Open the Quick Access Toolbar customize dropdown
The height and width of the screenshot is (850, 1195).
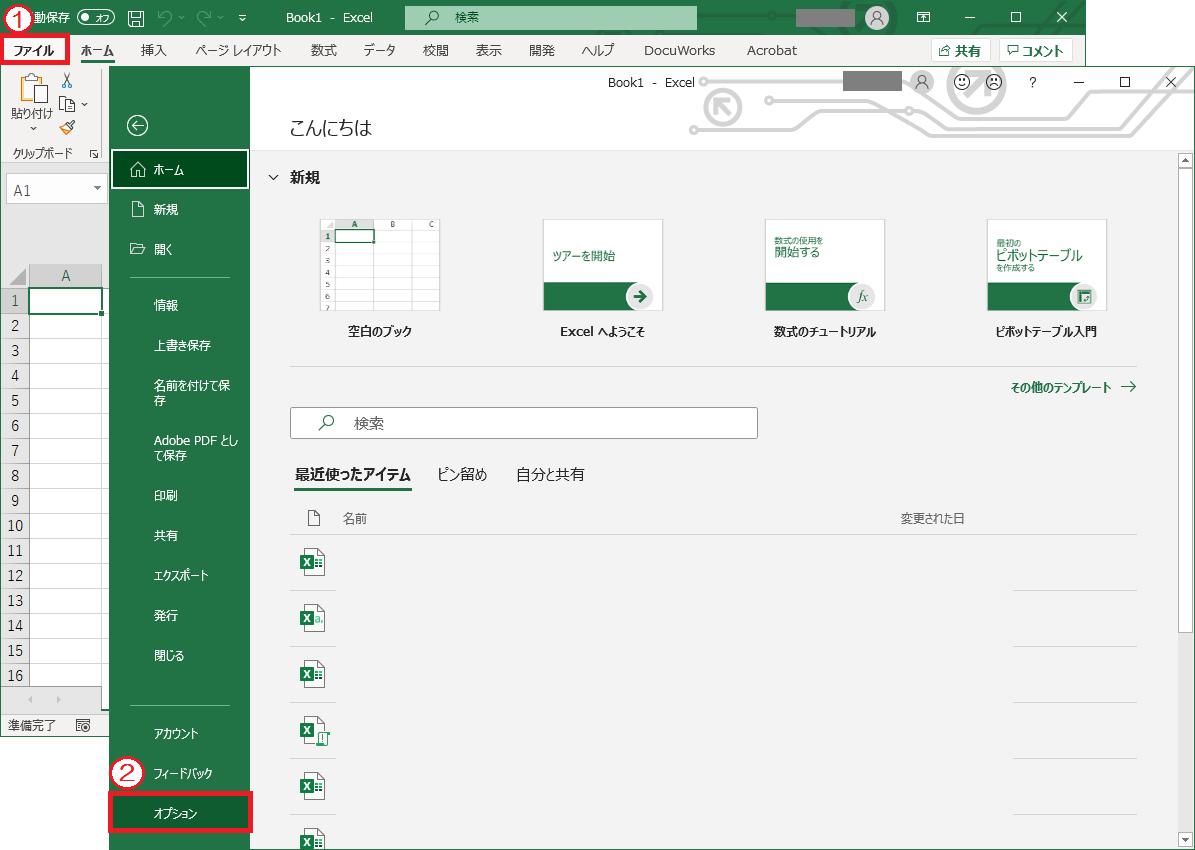click(x=243, y=18)
